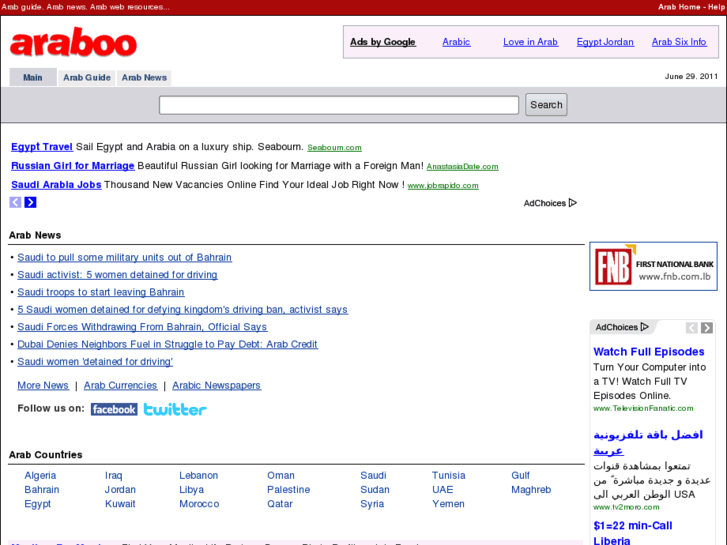Focus the search text field
The width and height of the screenshot is (727, 545).
click(339, 105)
